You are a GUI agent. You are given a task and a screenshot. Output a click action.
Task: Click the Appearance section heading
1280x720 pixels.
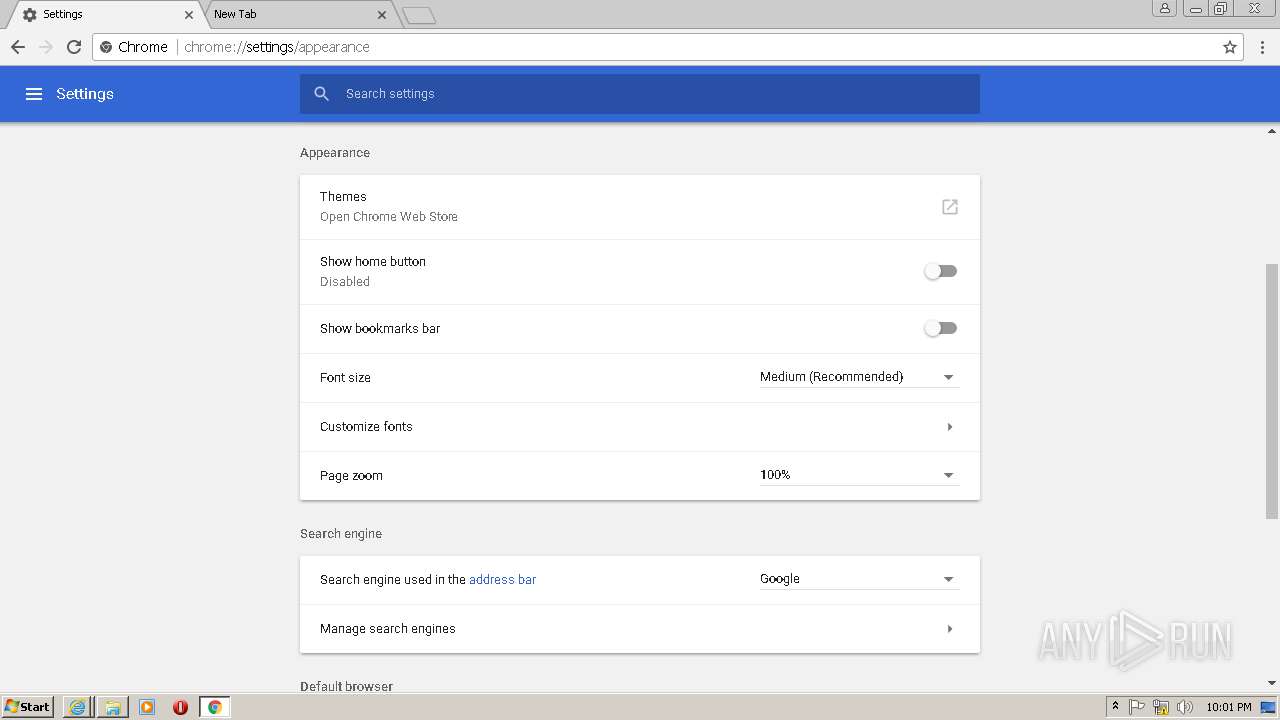tap(335, 153)
